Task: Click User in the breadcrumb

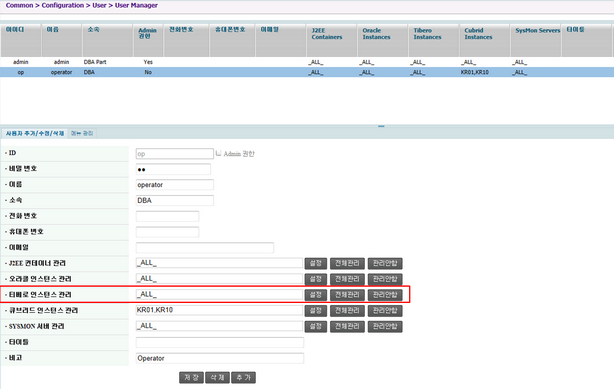Action: [x=99, y=5]
